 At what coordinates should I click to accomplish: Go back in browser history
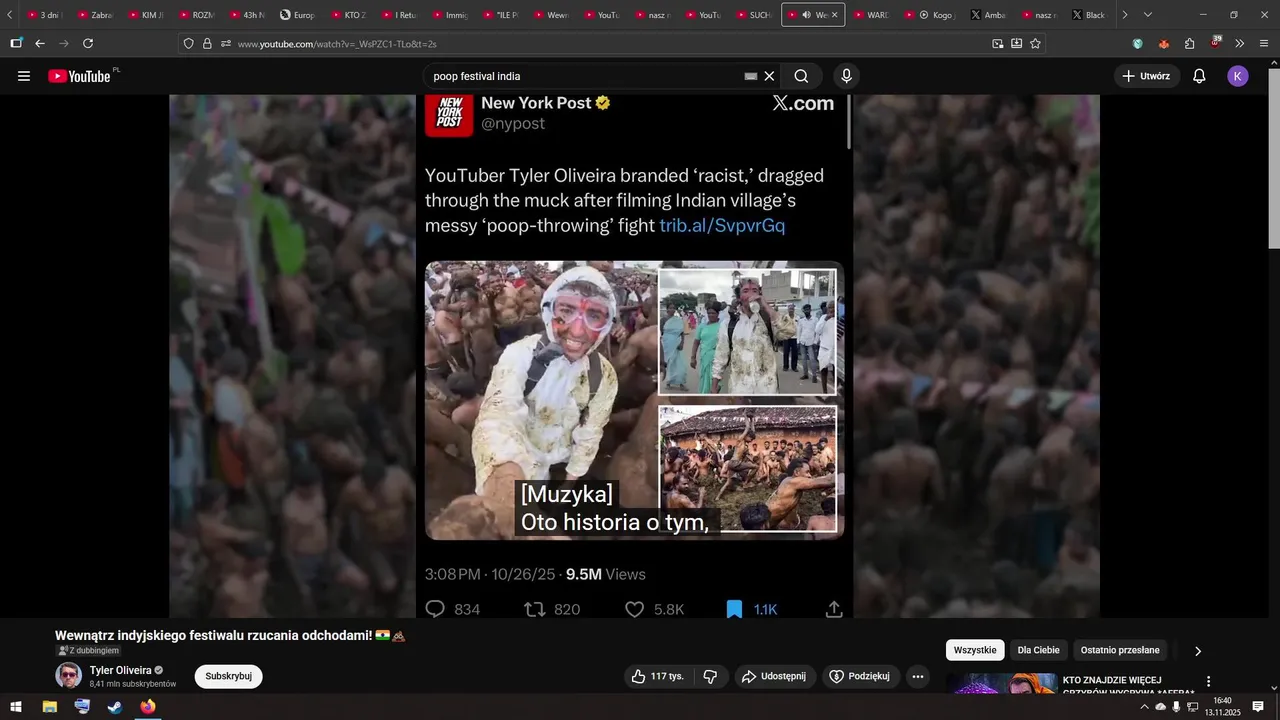pyautogui.click(x=40, y=43)
